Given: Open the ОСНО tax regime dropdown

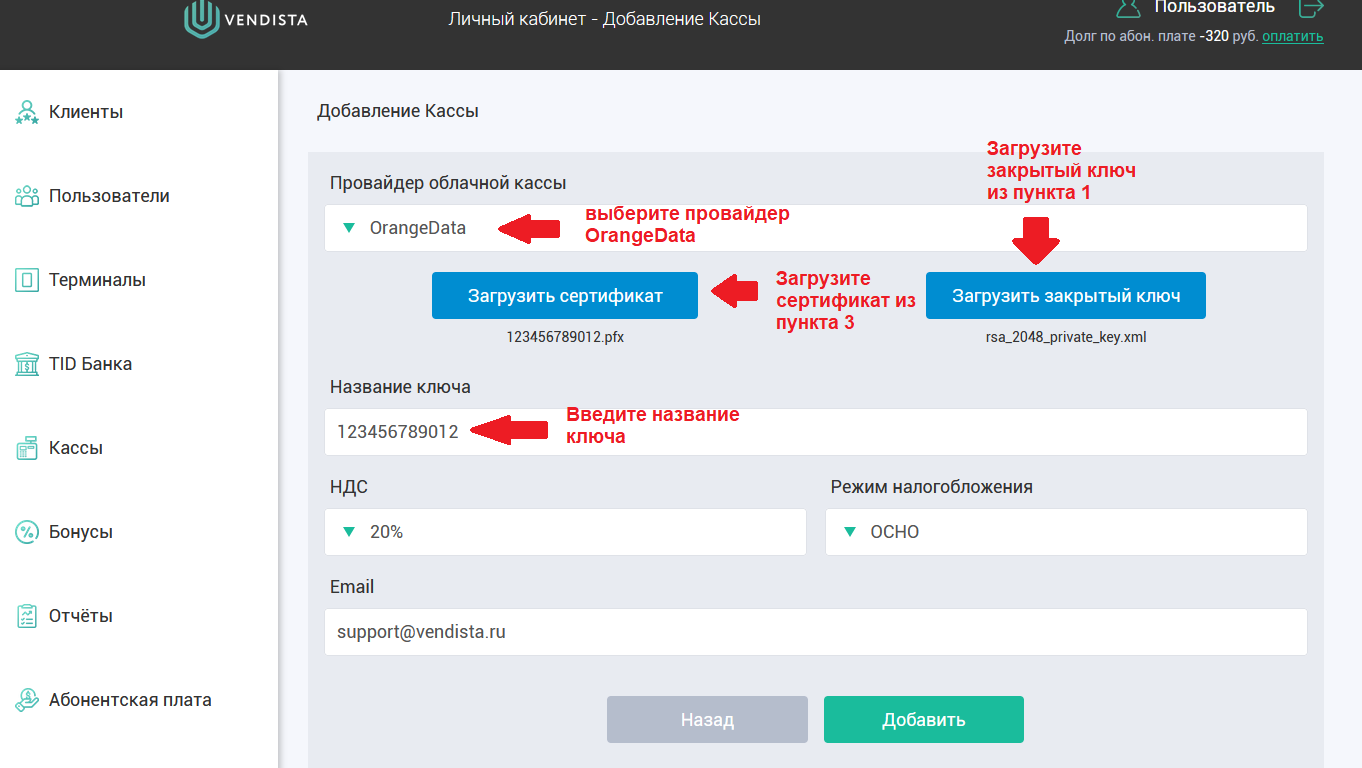Looking at the screenshot, I should click(x=1065, y=532).
